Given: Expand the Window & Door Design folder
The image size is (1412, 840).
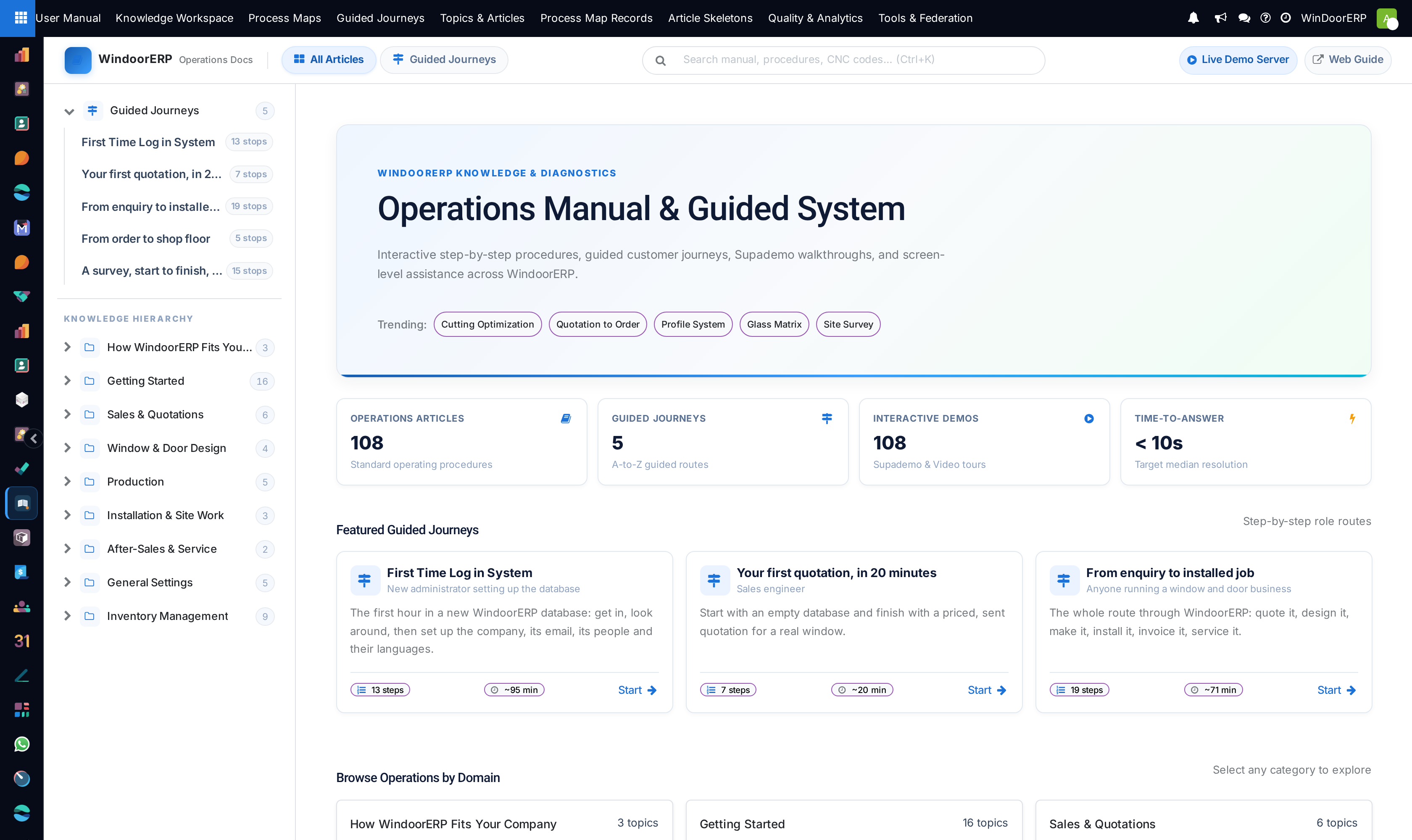Looking at the screenshot, I should click(67, 448).
